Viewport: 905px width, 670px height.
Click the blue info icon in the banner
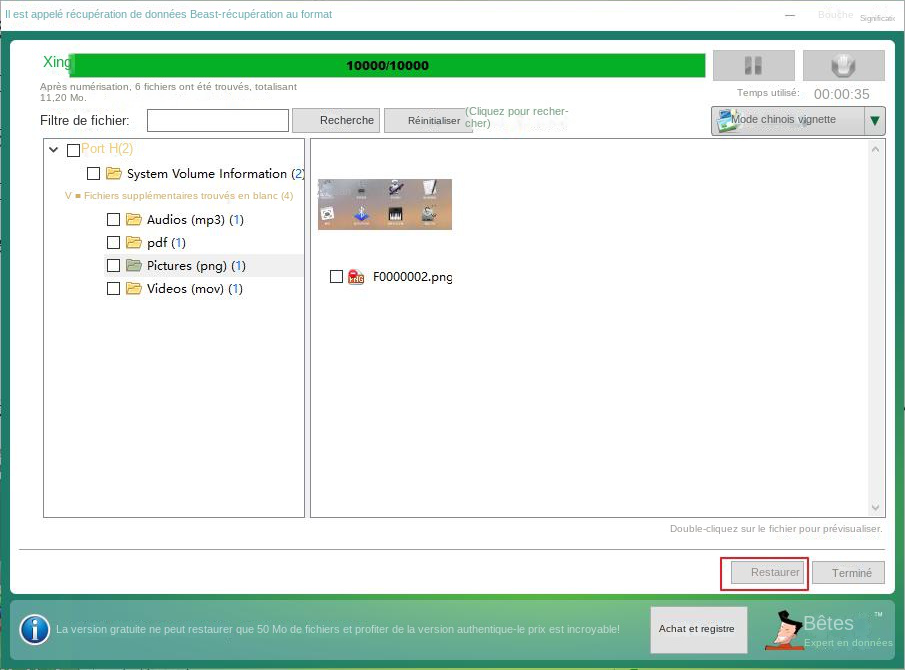click(35, 629)
